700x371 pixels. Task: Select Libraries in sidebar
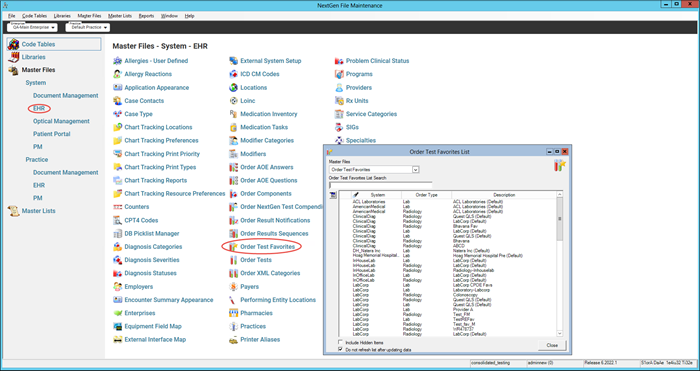[33, 57]
